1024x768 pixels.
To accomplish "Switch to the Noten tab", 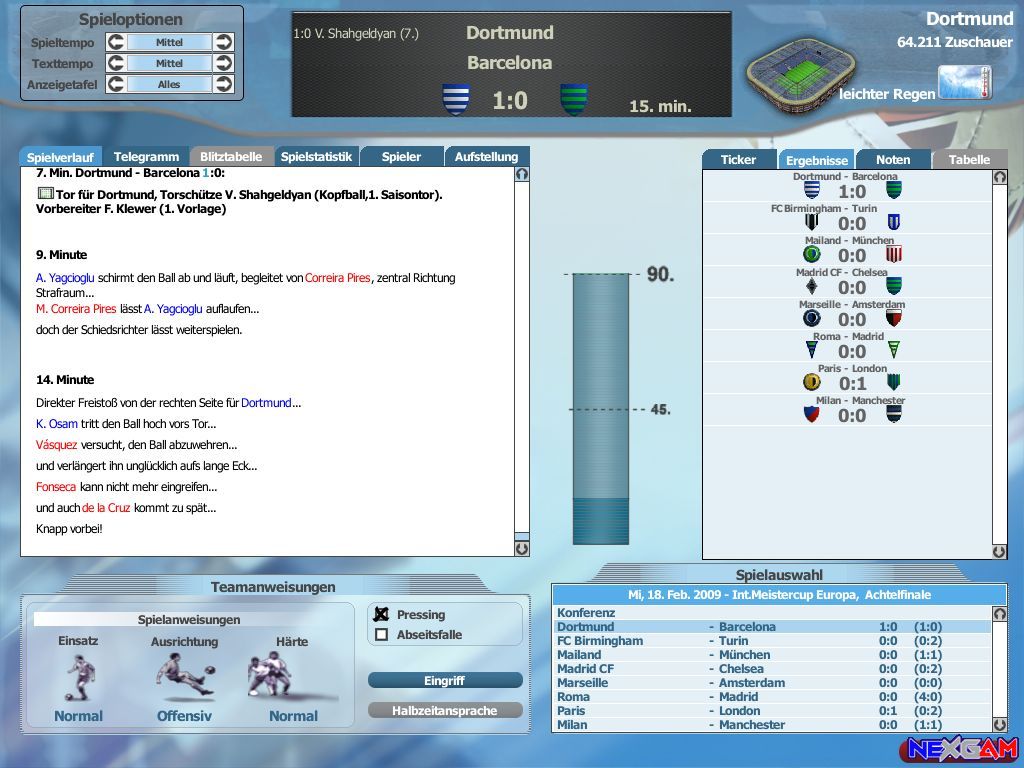I will click(x=893, y=159).
